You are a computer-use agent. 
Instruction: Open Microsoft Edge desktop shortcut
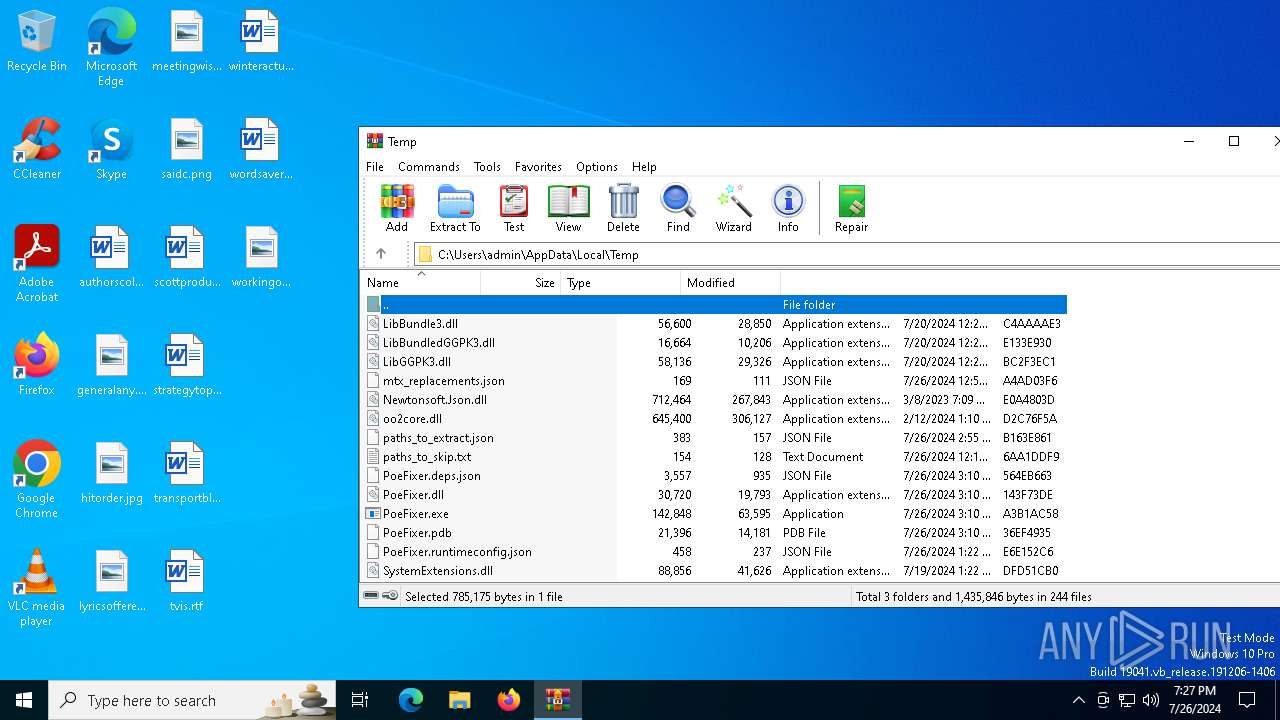tap(111, 47)
